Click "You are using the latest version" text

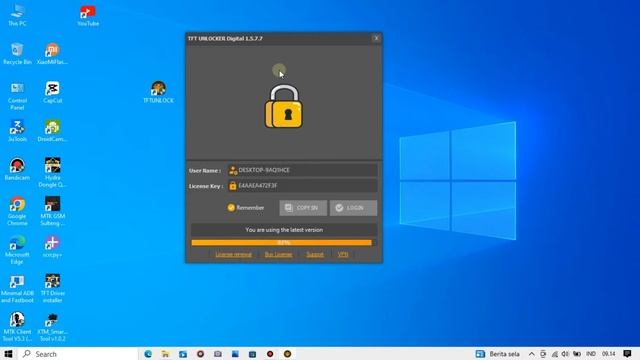point(284,230)
